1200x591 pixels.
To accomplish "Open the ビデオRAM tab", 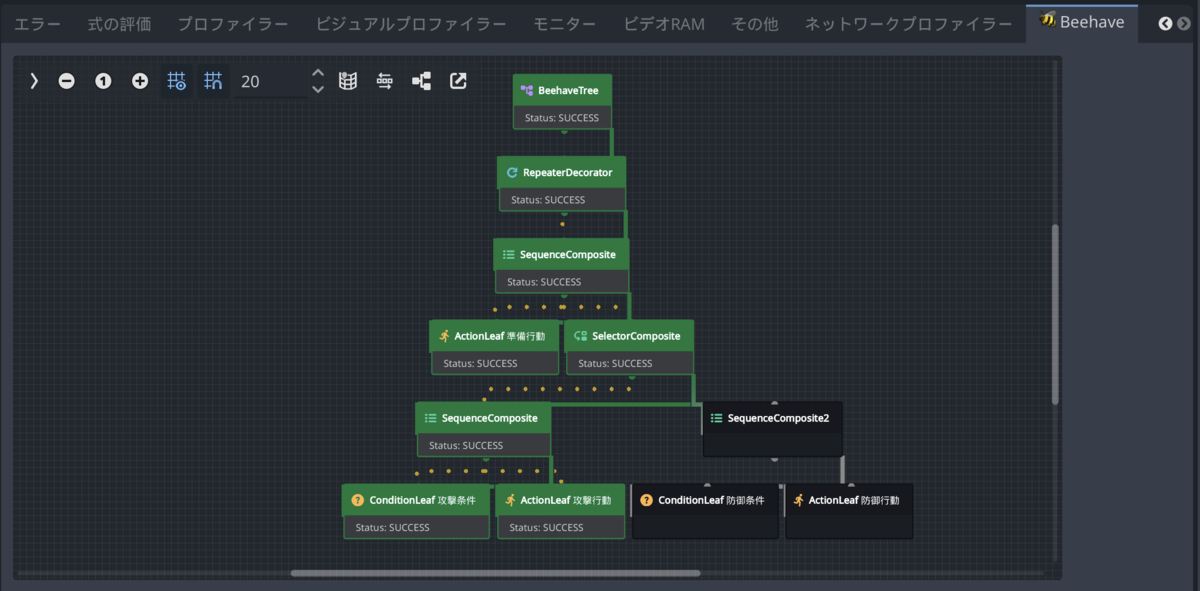I will (x=664, y=23).
